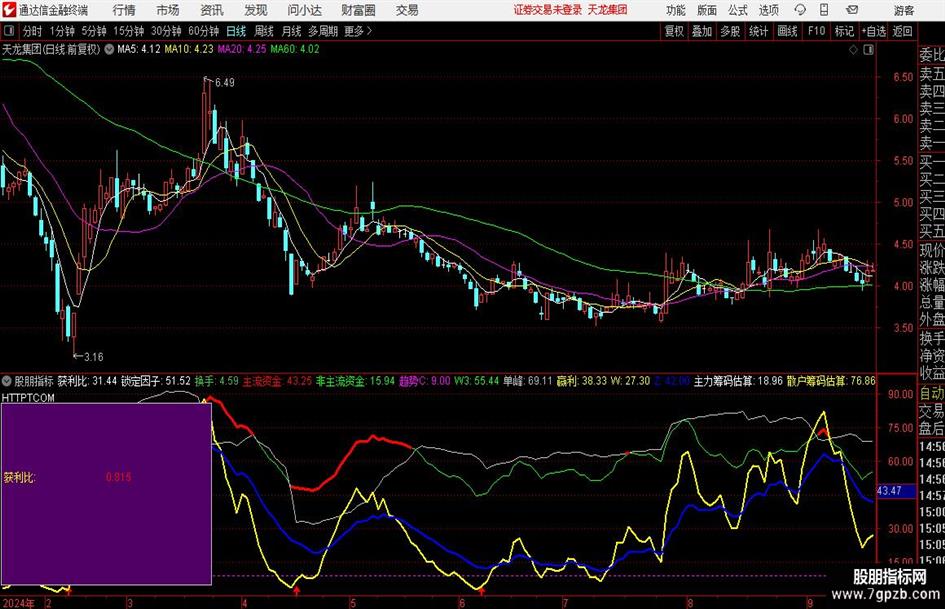Open main chart indicator dropdown arrow

pyautogui.click(x=109, y=49)
